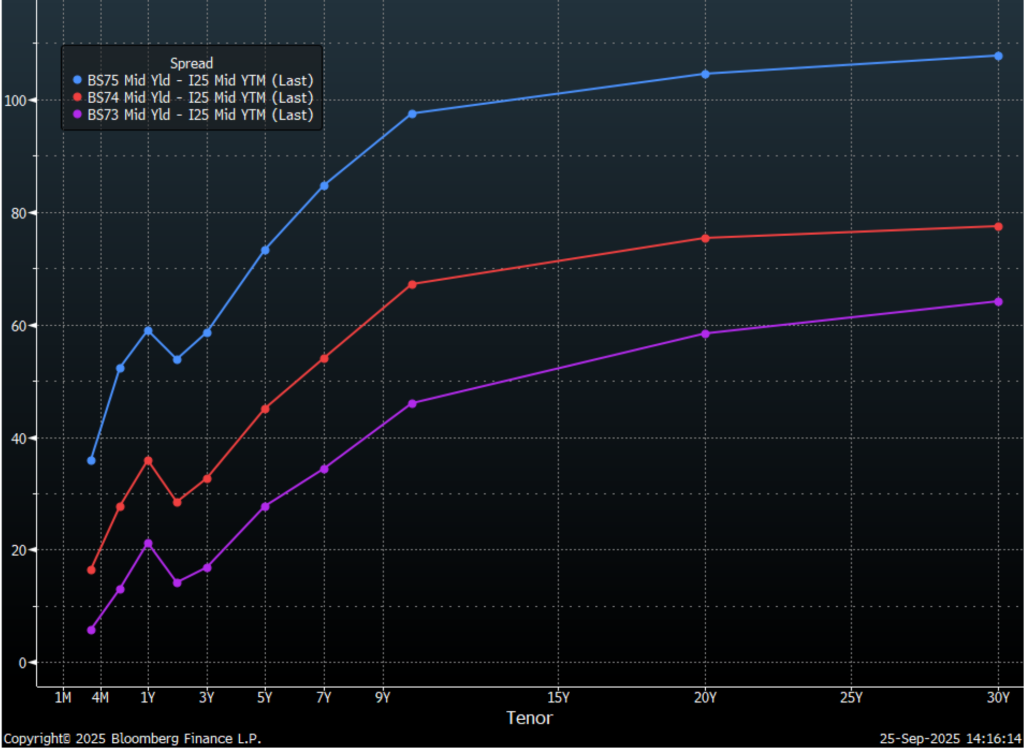The width and height of the screenshot is (1024, 748).
Task: Select the blue line's 20Y data point
Action: point(705,74)
